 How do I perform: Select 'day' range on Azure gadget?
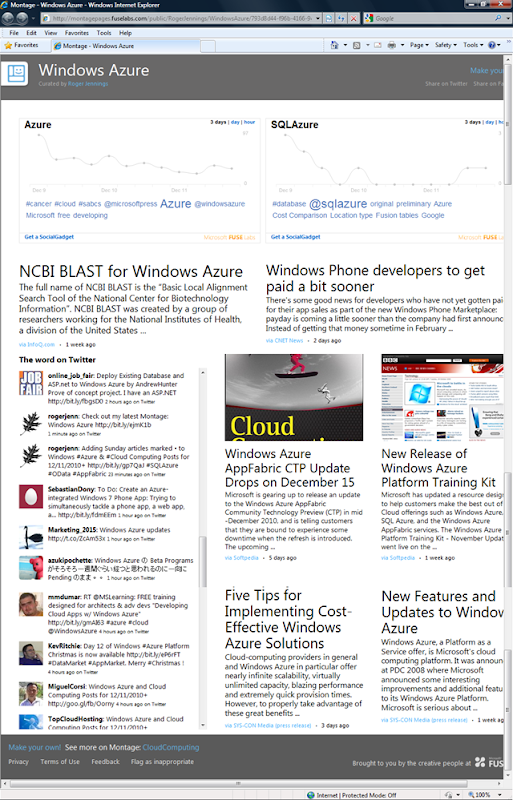click(235, 122)
